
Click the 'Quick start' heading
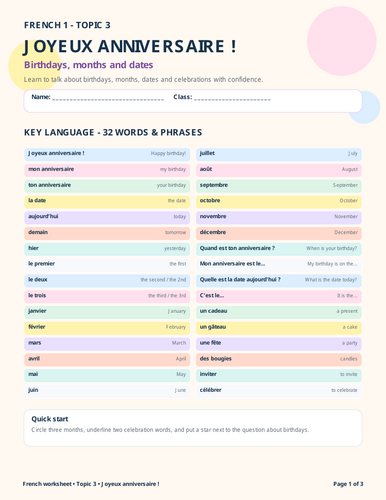(50, 419)
